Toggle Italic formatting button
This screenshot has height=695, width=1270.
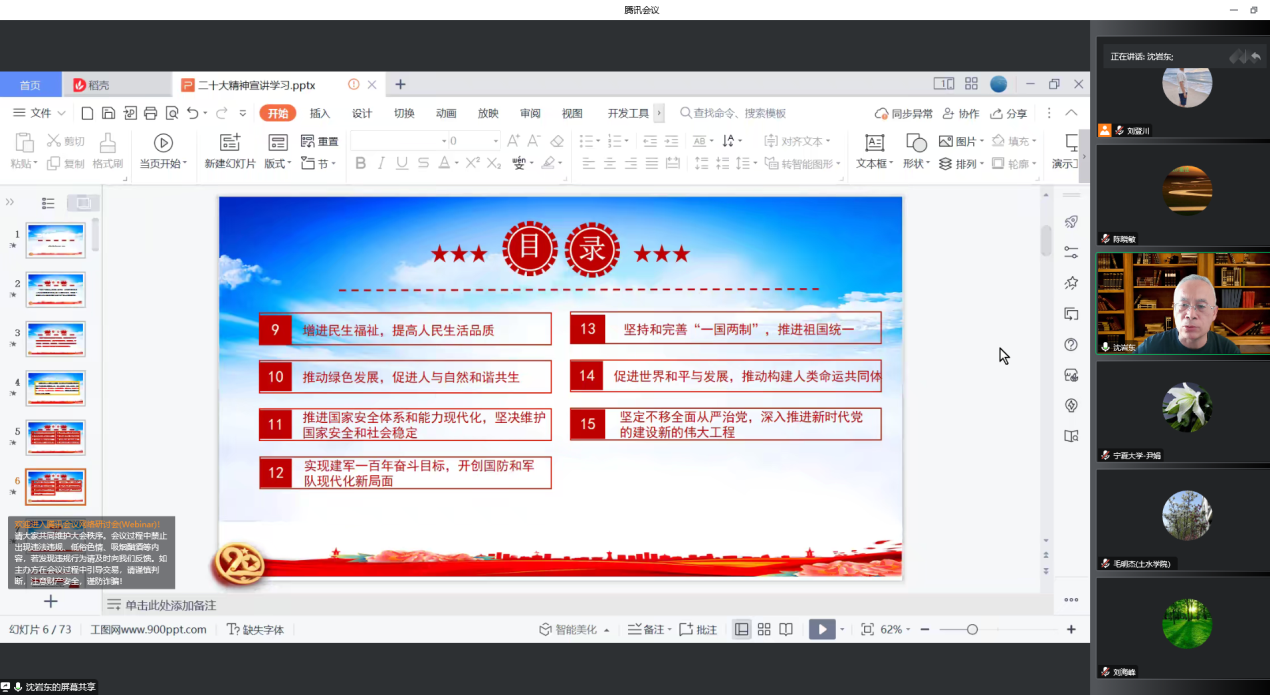pyautogui.click(x=381, y=163)
